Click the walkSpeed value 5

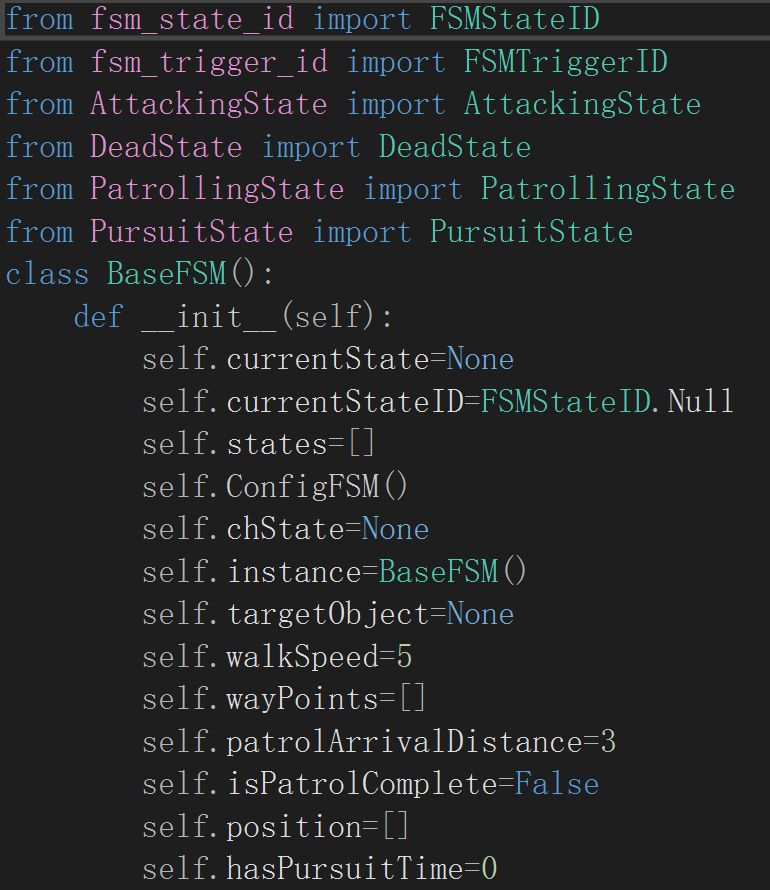(404, 657)
